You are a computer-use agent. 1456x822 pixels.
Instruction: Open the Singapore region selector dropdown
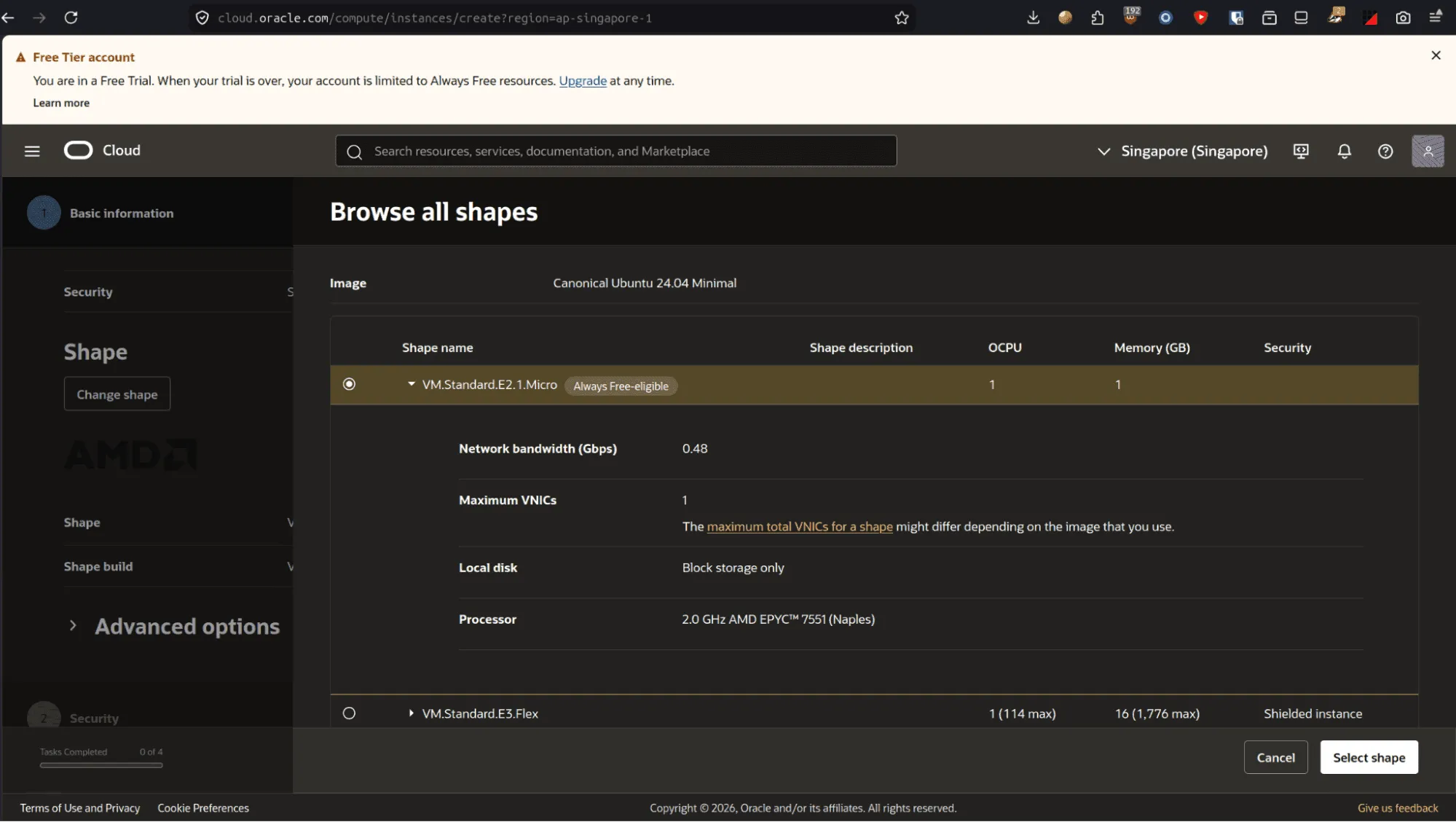coord(1182,151)
